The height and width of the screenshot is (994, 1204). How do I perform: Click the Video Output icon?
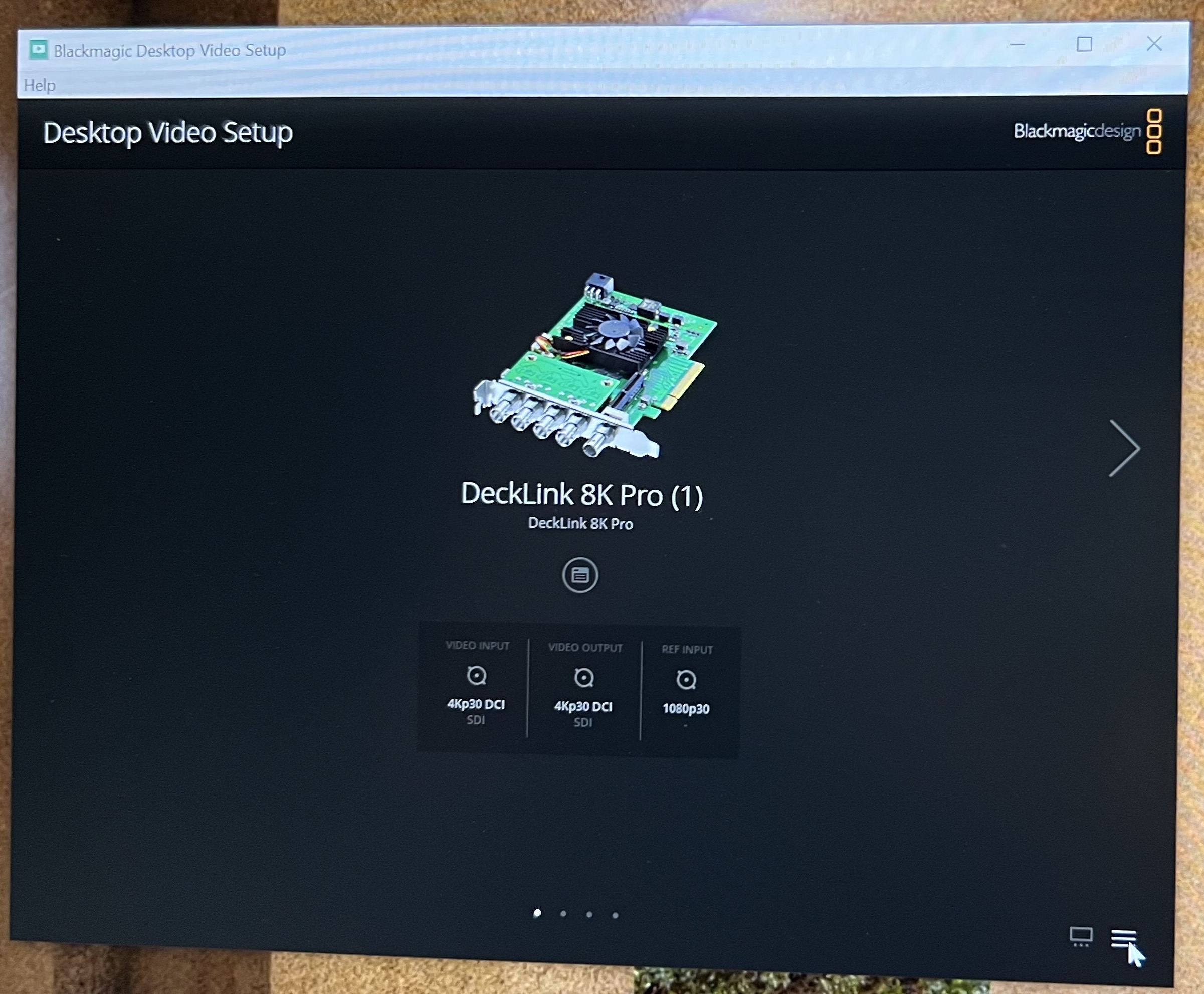582,679
